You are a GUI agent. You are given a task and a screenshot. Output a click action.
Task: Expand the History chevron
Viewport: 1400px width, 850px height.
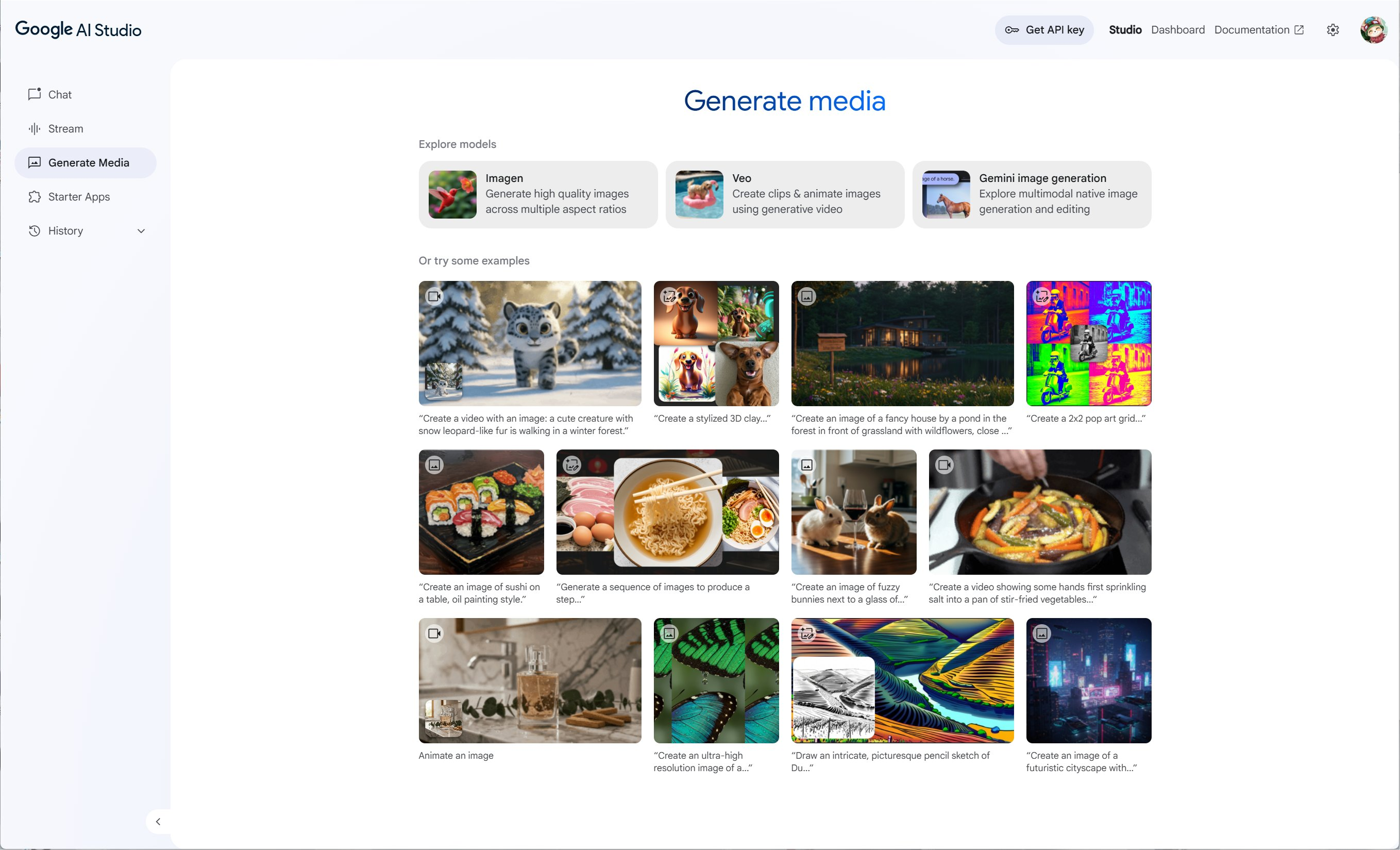142,231
